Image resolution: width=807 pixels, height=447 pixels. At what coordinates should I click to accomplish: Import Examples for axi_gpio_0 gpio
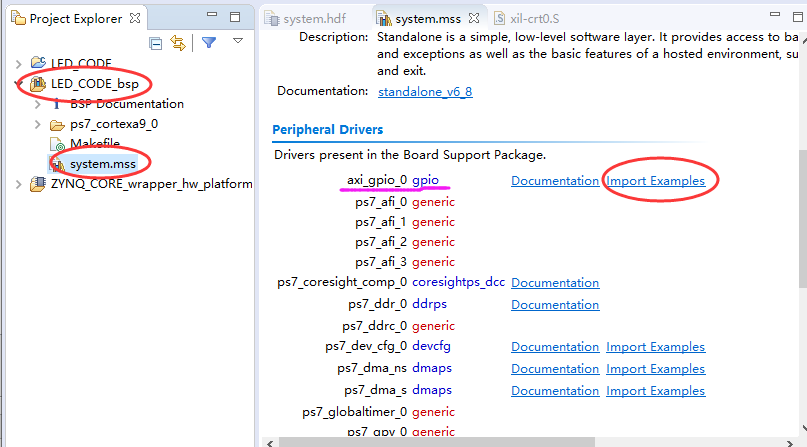point(655,181)
